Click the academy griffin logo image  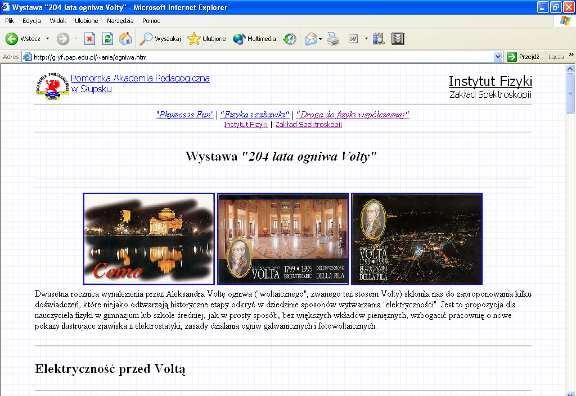click(52, 86)
